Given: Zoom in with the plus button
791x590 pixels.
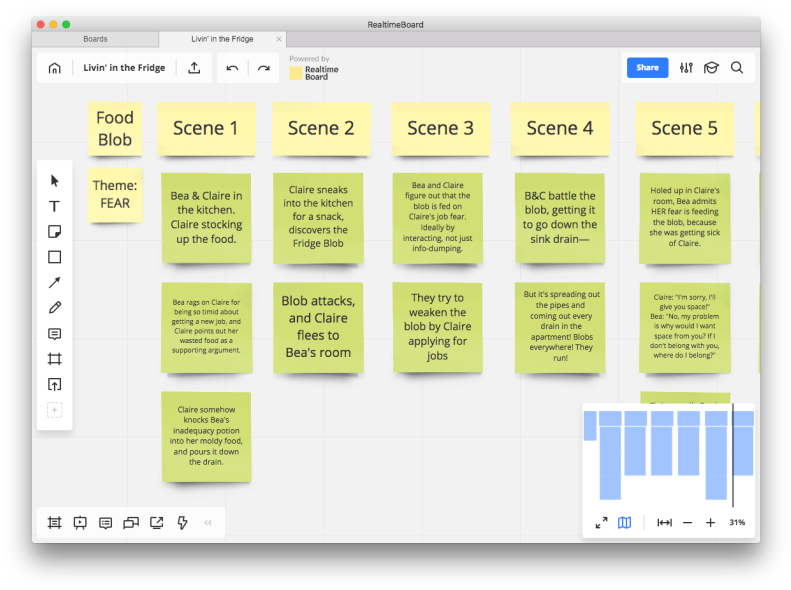Looking at the screenshot, I should click(x=710, y=522).
